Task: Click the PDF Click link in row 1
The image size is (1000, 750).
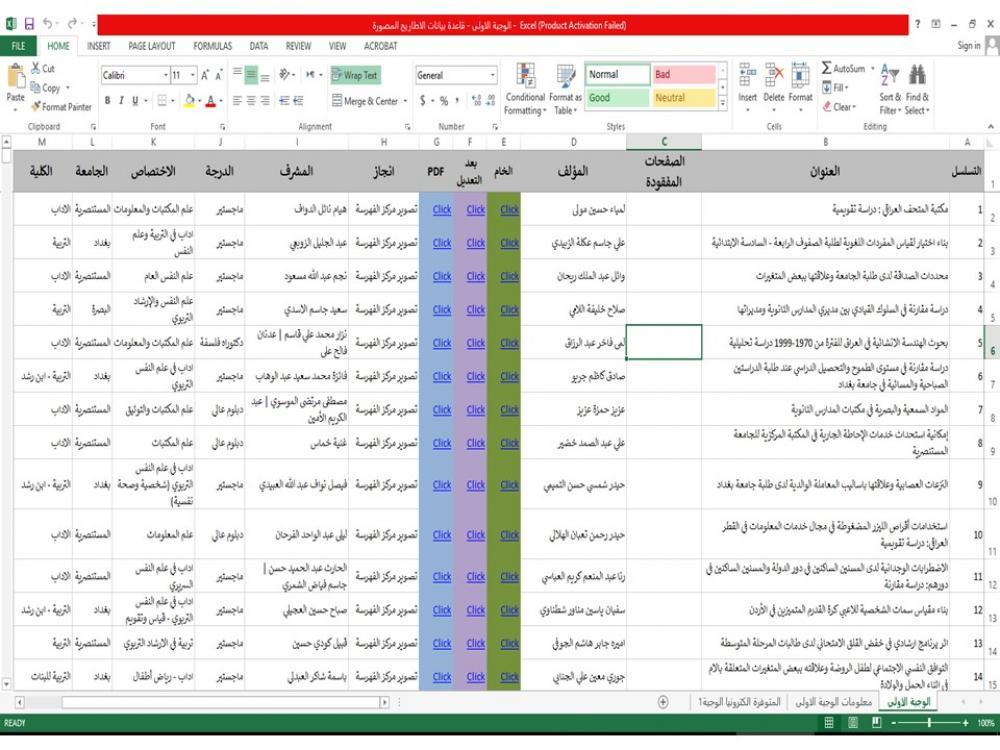Action: 441,210
